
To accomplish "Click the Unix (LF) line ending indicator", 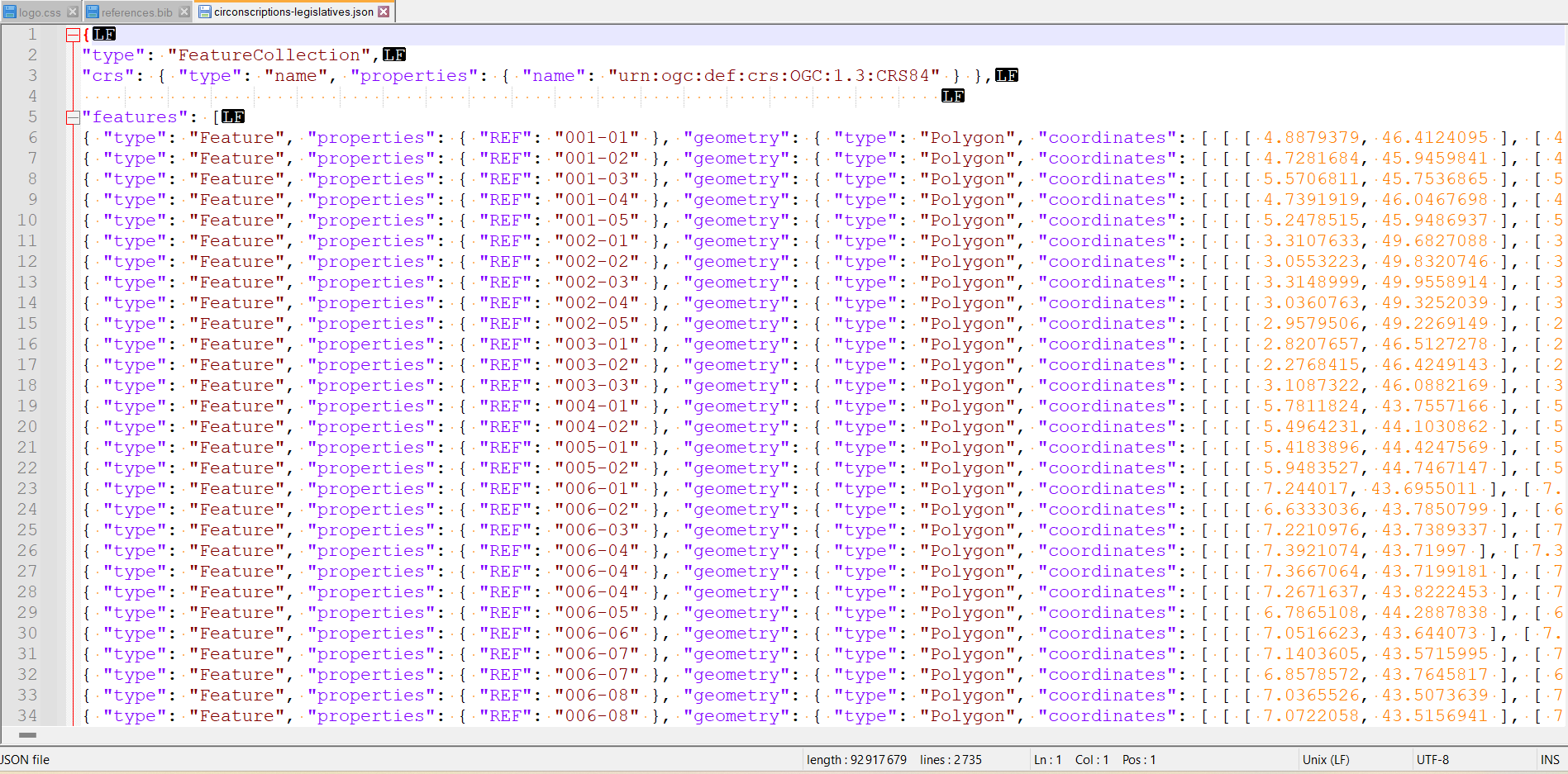I will click(x=1326, y=760).
